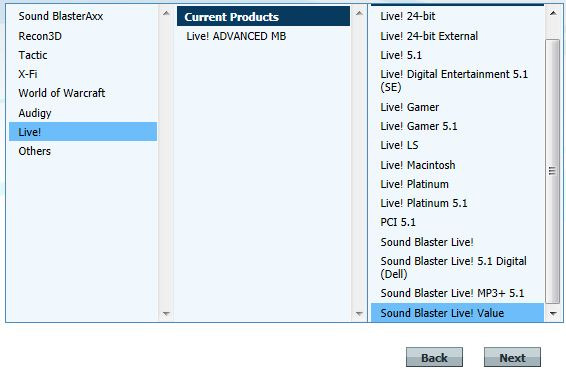Image resolution: width=566 pixels, height=369 pixels.
Task: Click the model list scrollbar thumb
Action: coord(552,171)
